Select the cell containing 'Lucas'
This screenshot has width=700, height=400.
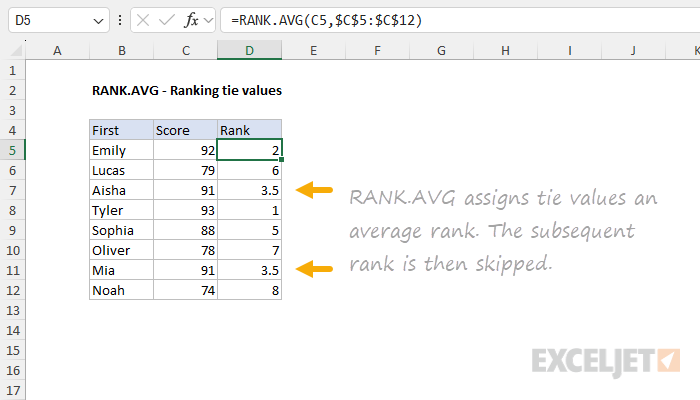tap(121, 171)
